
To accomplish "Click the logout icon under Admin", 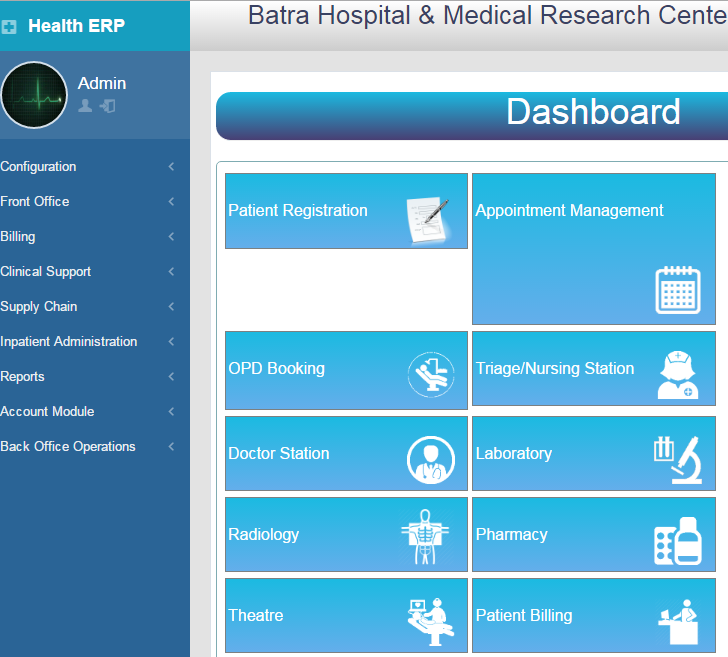I will click(108, 106).
